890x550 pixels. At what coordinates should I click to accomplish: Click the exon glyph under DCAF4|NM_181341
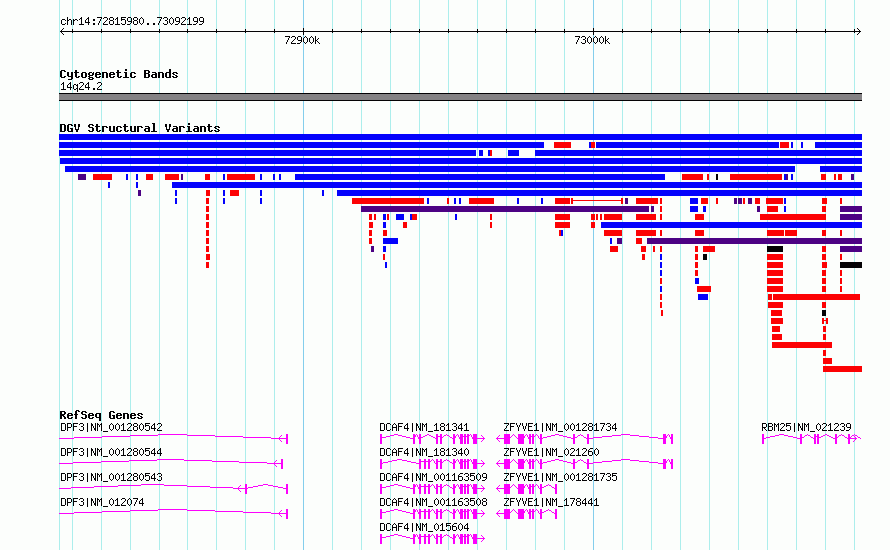433,439
